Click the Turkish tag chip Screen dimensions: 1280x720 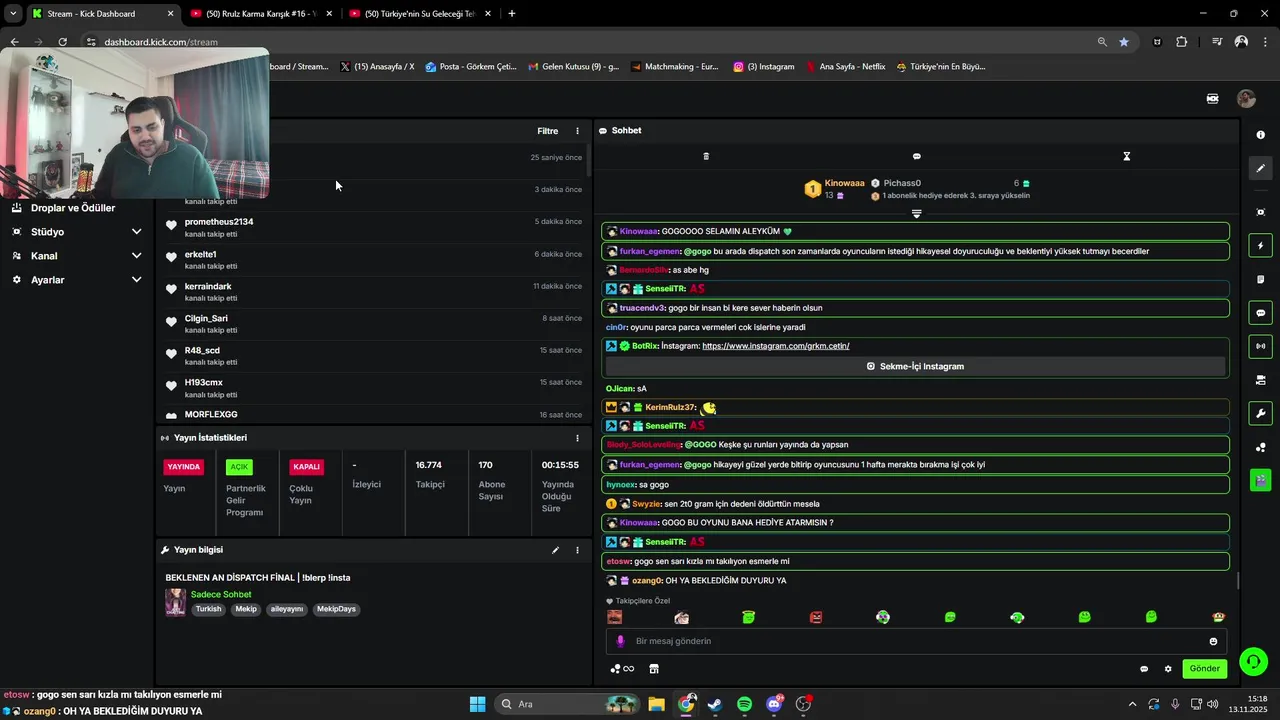click(x=208, y=609)
